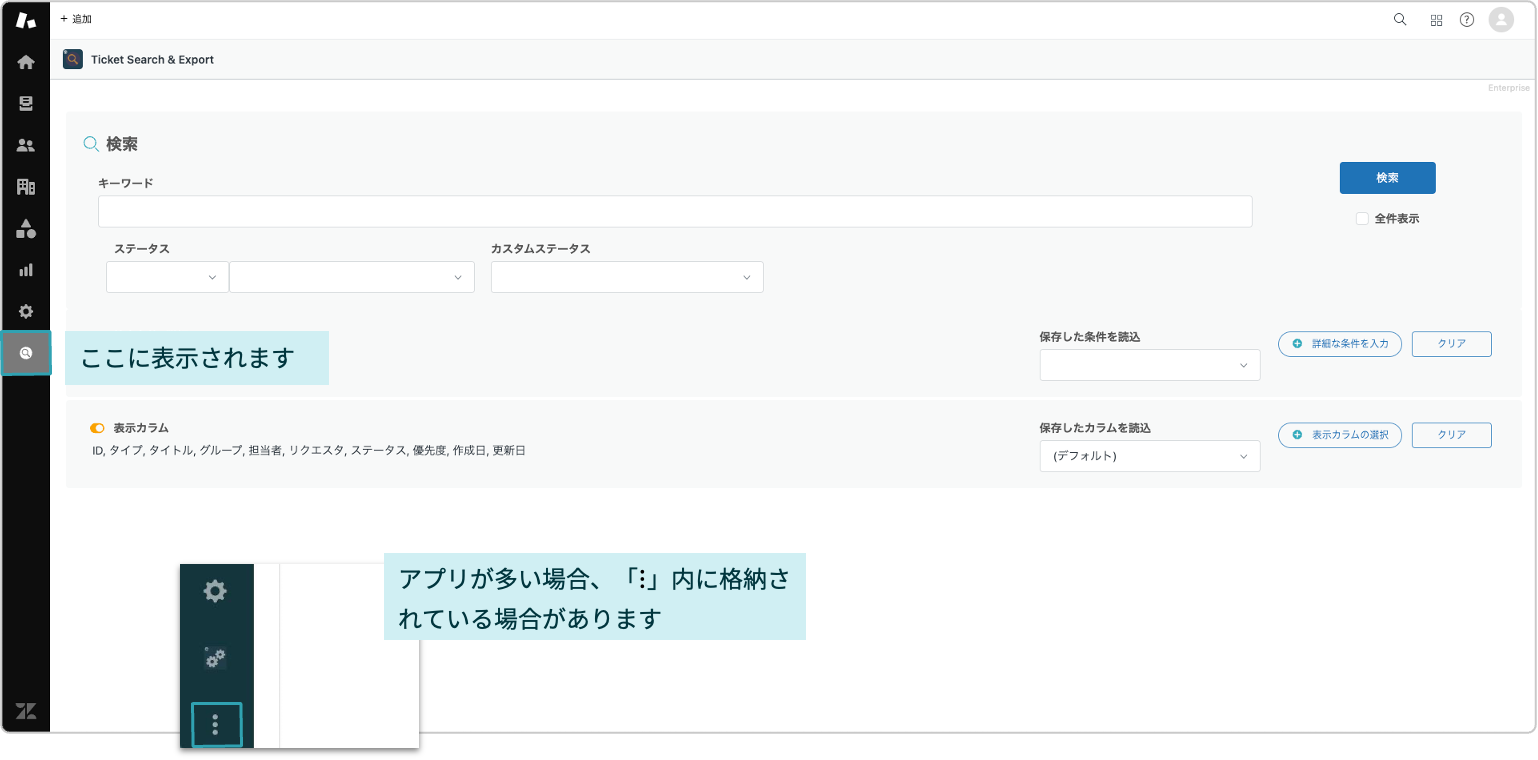Open the help question mark icon
The width and height of the screenshot is (1538, 760).
pos(1467,20)
